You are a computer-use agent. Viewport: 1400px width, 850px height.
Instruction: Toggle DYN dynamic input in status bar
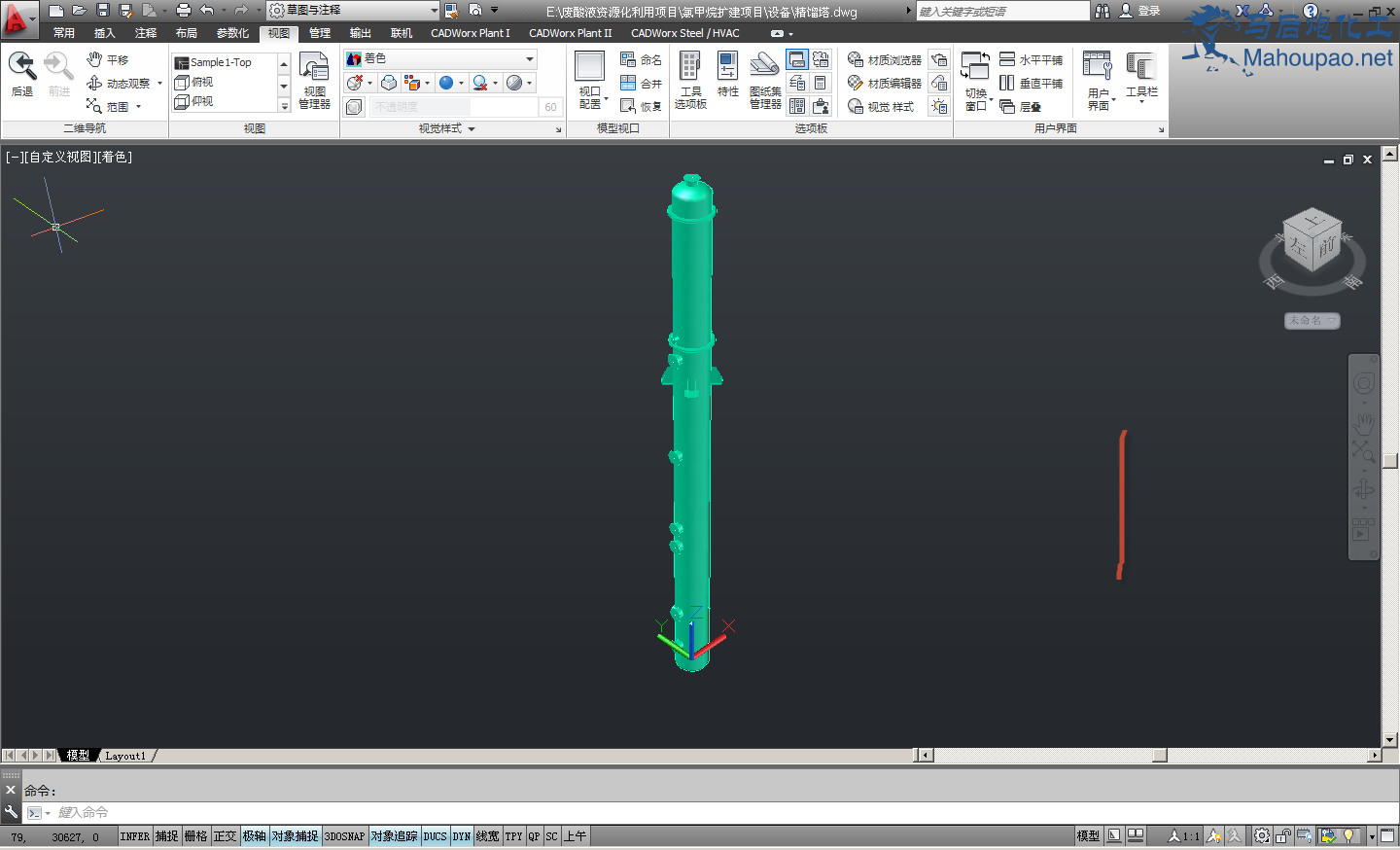click(461, 836)
